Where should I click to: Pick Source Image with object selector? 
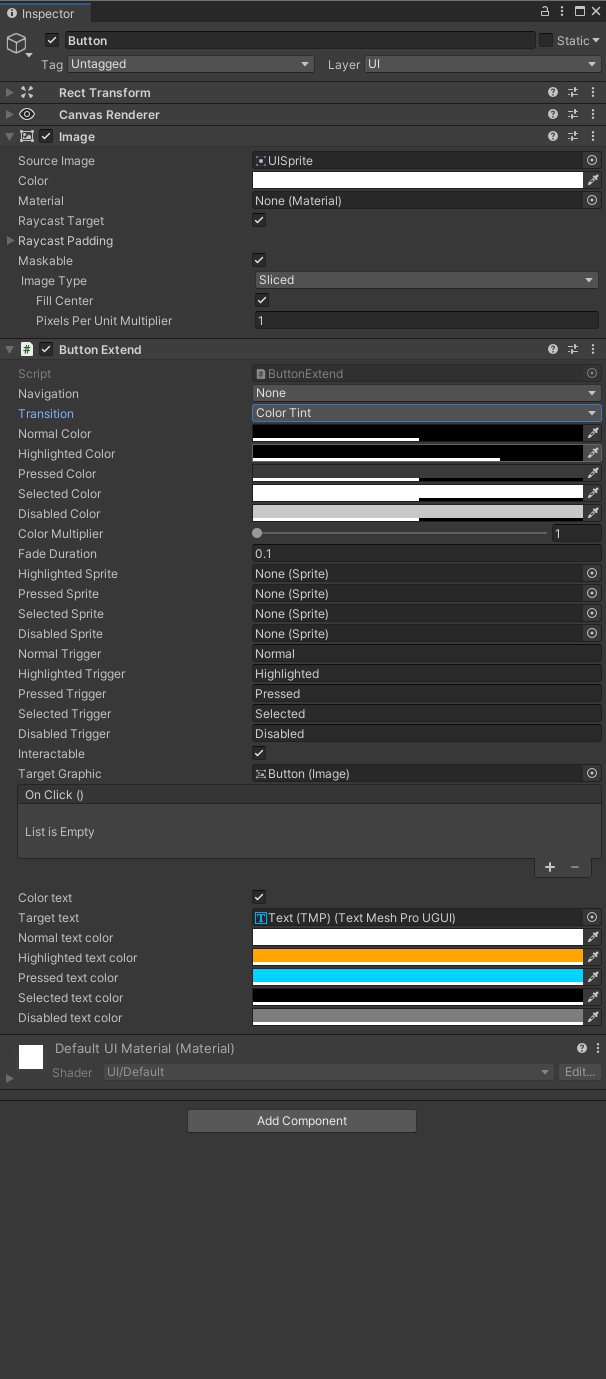click(592, 160)
